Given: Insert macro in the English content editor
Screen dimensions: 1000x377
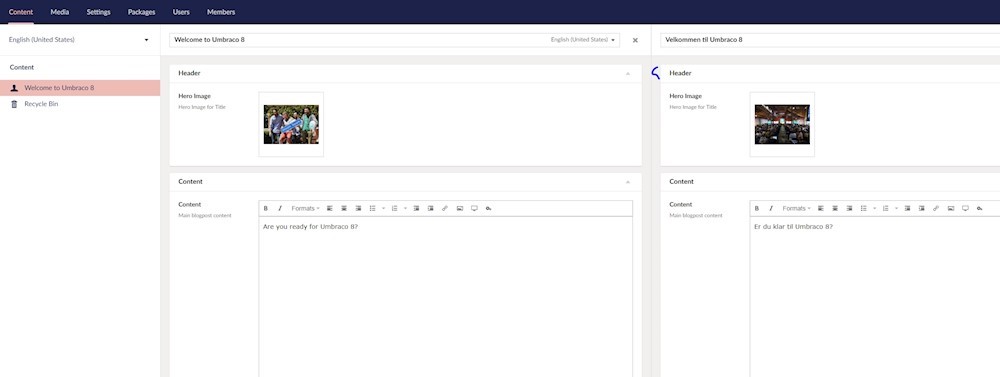Looking at the screenshot, I should [x=488, y=209].
